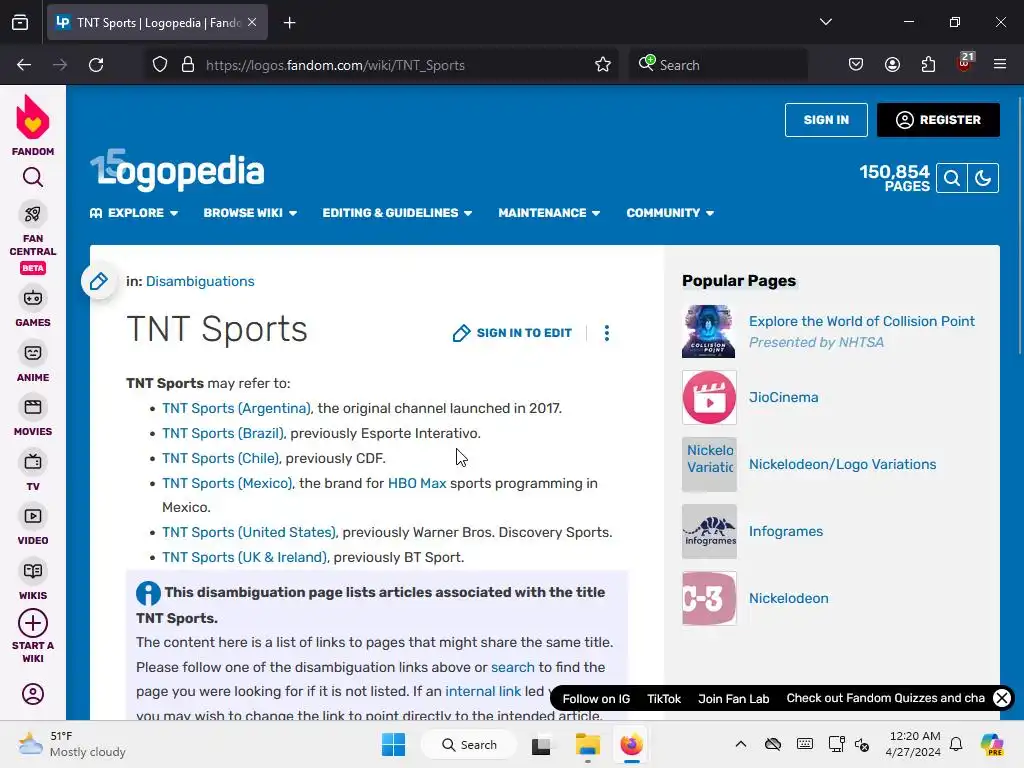Open tracking protection shield icon in address bar
Viewport: 1024px width, 768px height.
(160, 65)
